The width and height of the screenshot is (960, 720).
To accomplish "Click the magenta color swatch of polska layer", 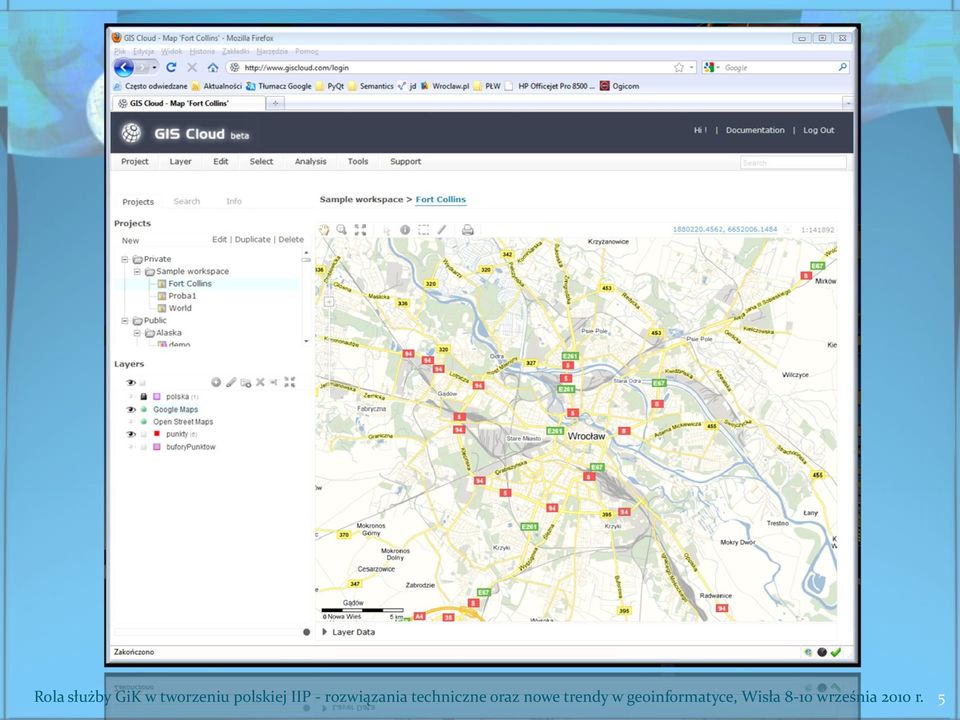I will pos(157,397).
